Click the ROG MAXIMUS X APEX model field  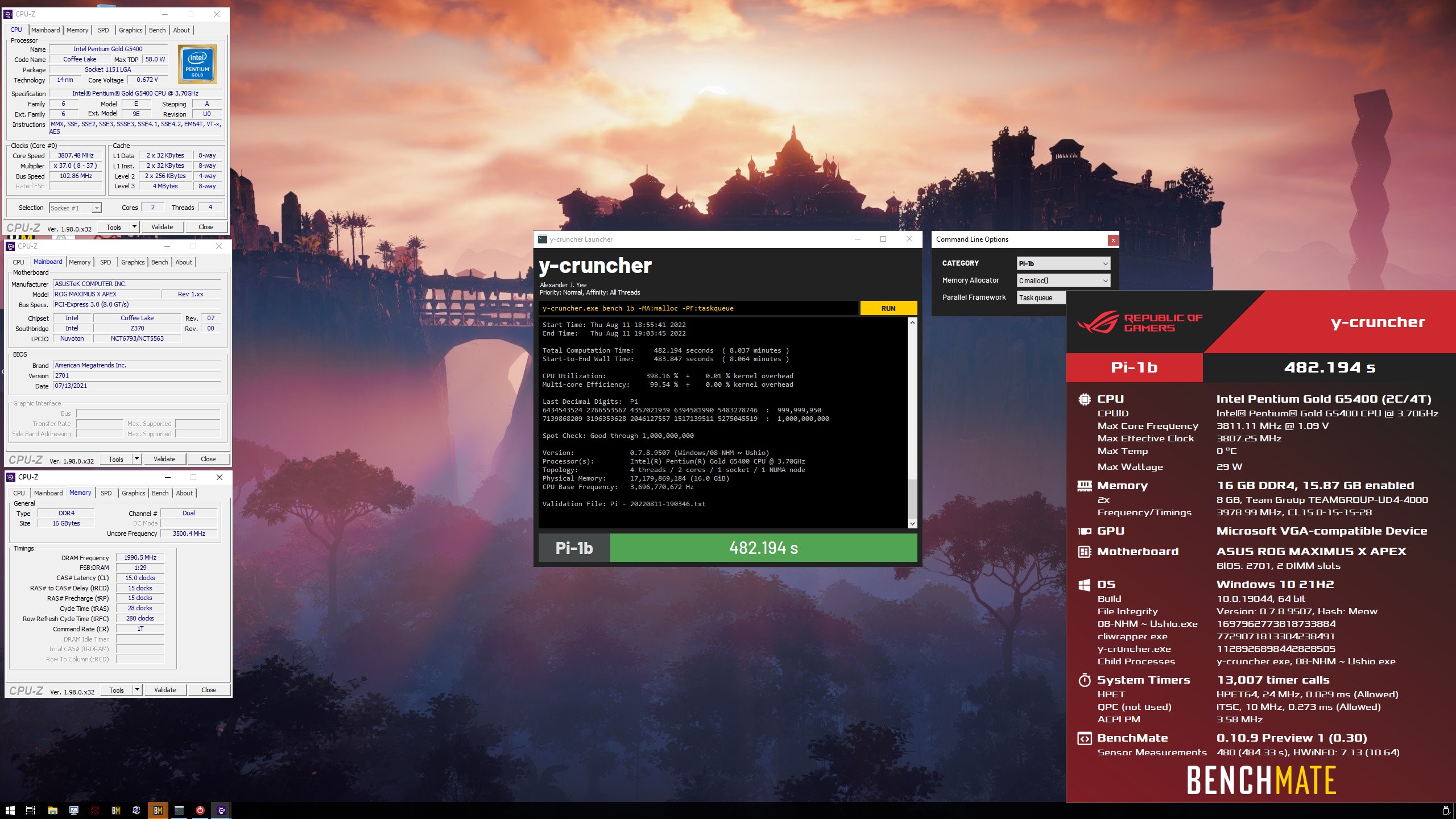[x=107, y=294]
